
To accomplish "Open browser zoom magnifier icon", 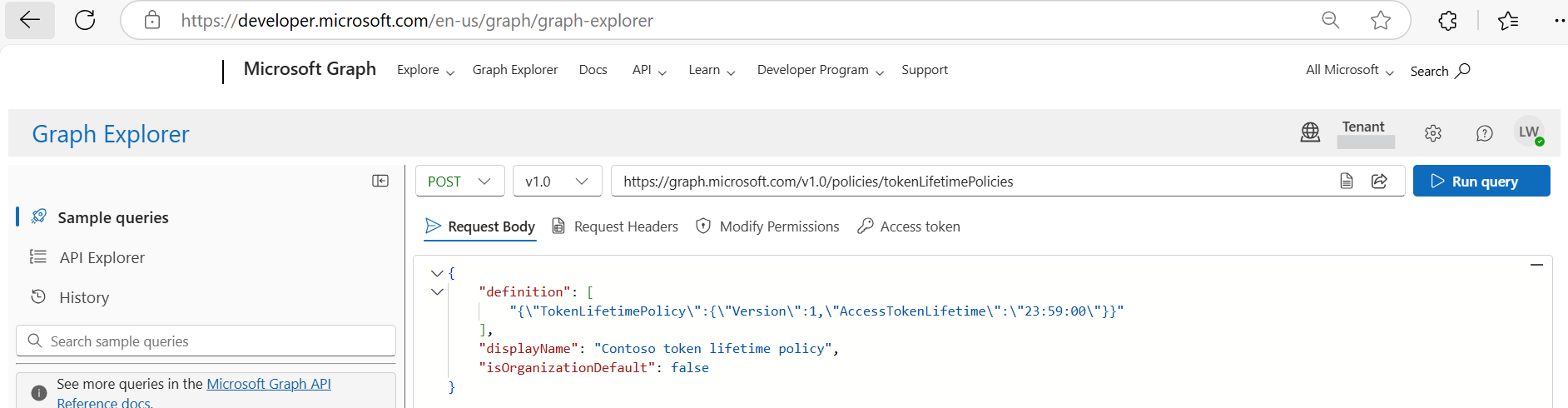I will pos(1331,20).
